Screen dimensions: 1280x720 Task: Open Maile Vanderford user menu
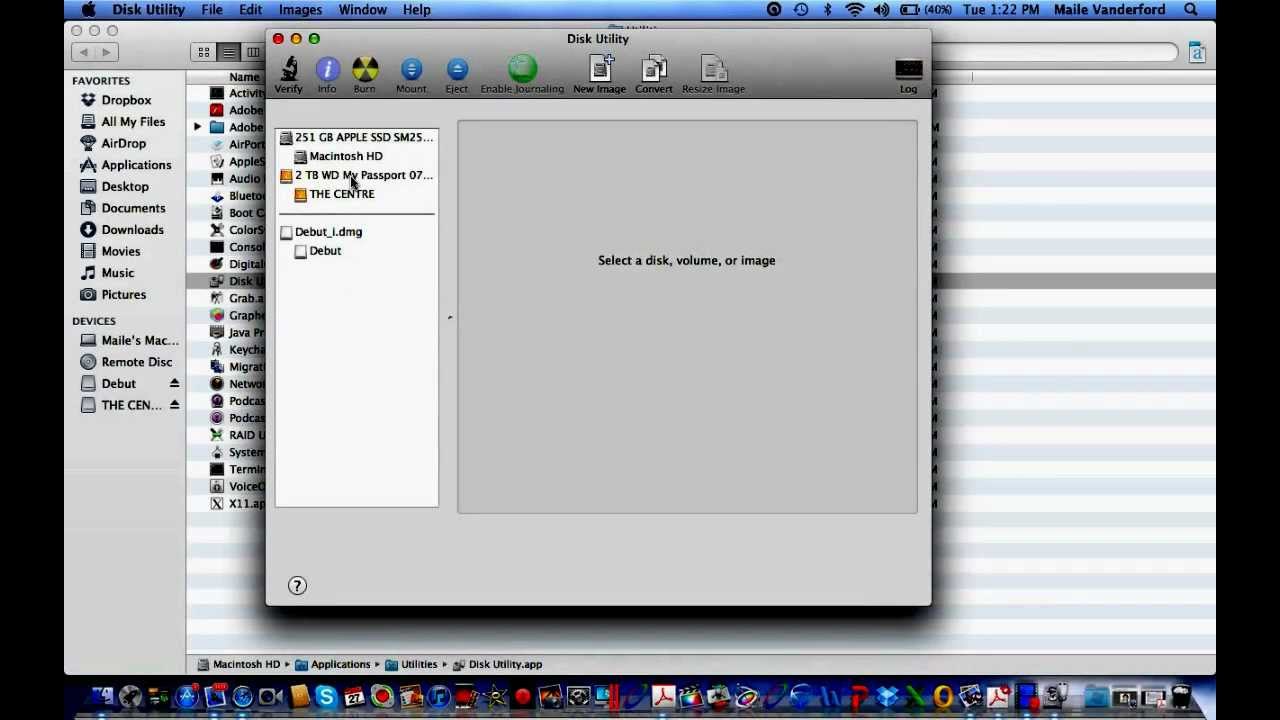click(1109, 10)
